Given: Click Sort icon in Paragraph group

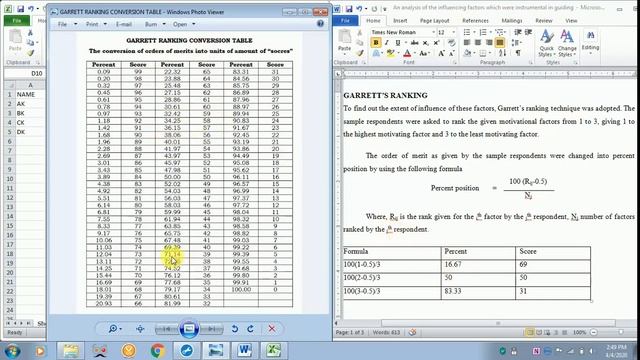Looking at the screenshot, I should [502, 53].
